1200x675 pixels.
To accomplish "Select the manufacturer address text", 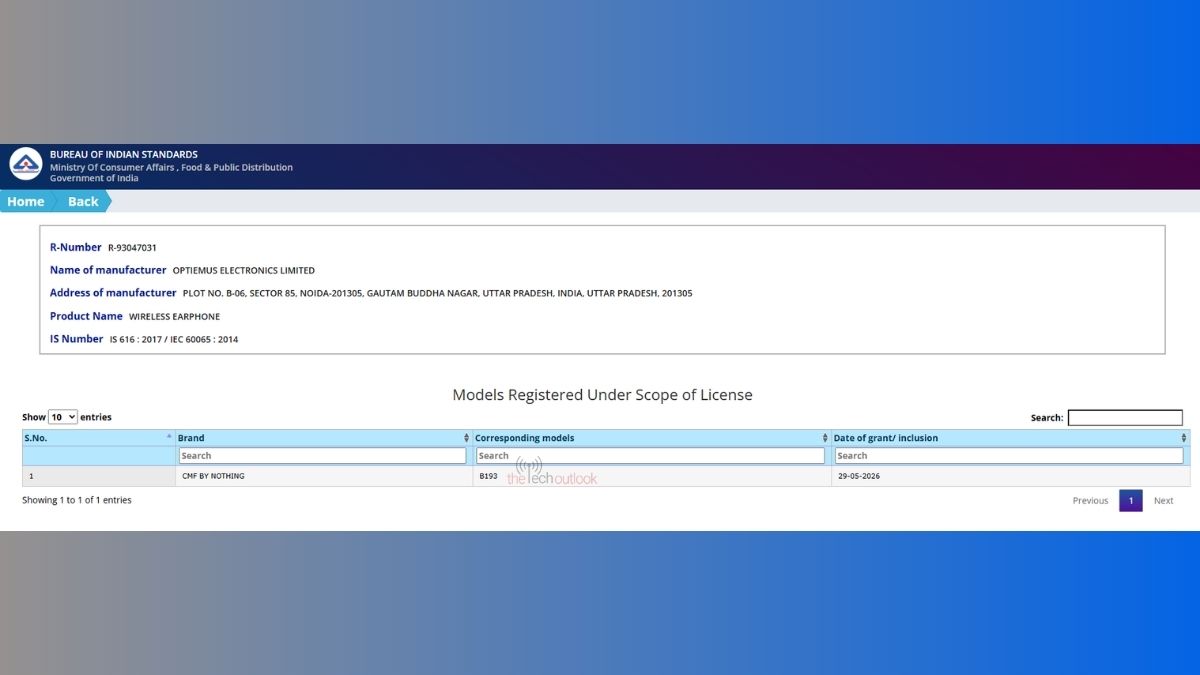I will [437, 294].
